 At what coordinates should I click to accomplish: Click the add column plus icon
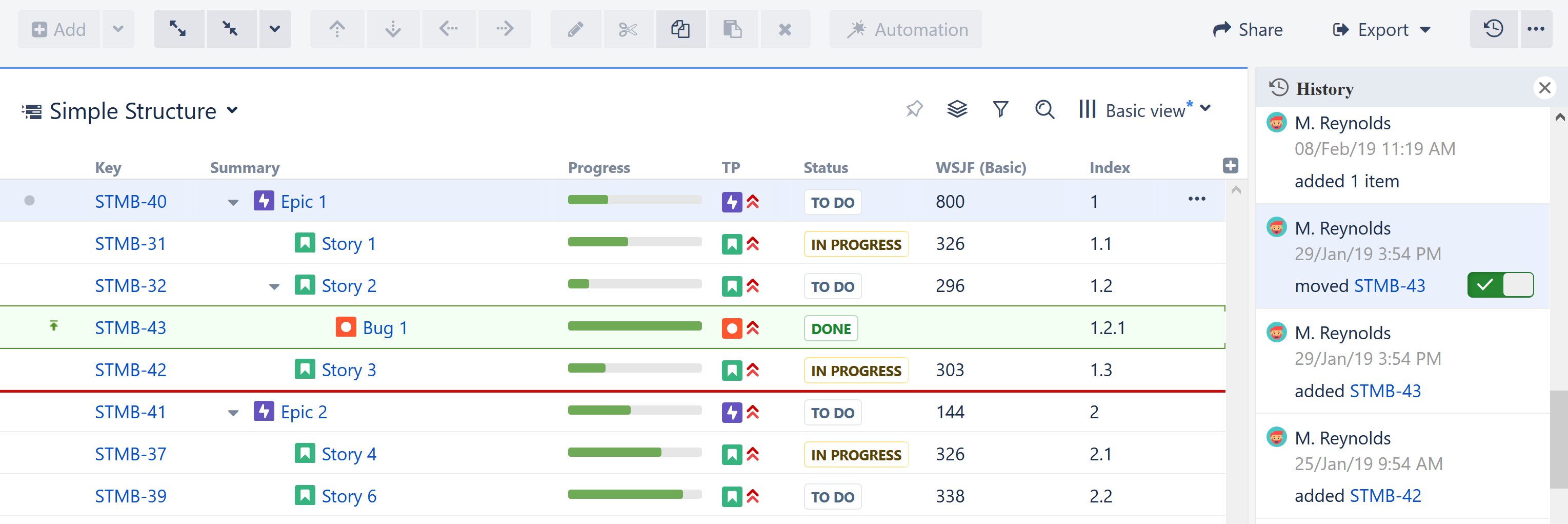1230,166
